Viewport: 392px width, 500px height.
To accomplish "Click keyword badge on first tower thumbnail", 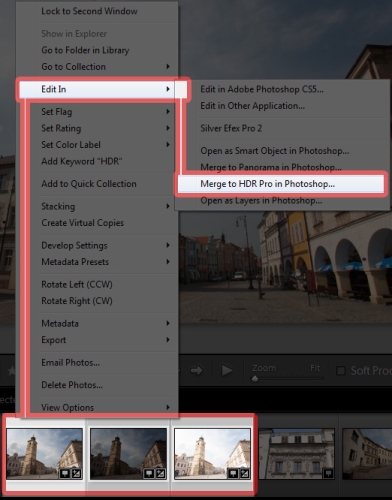I will pos(65,473).
